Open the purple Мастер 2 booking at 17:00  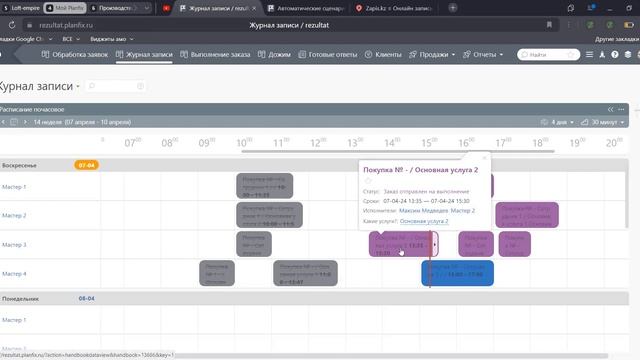coord(527,215)
